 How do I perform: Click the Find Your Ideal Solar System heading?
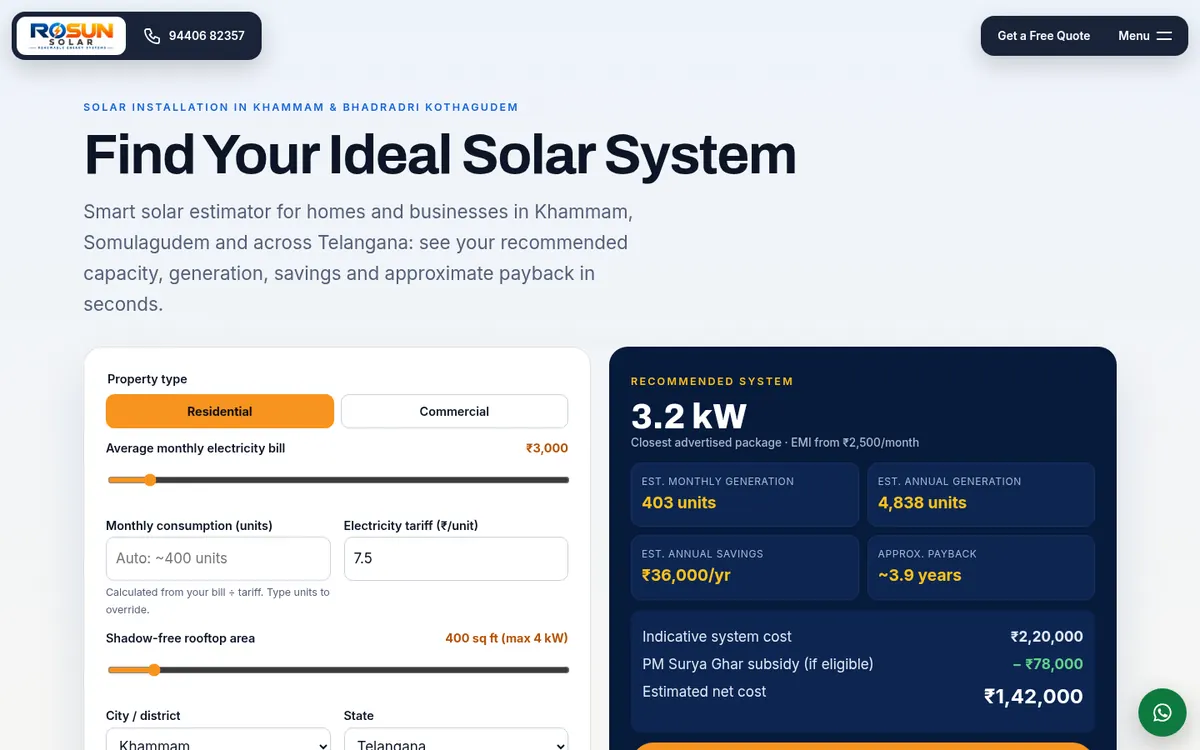(440, 156)
